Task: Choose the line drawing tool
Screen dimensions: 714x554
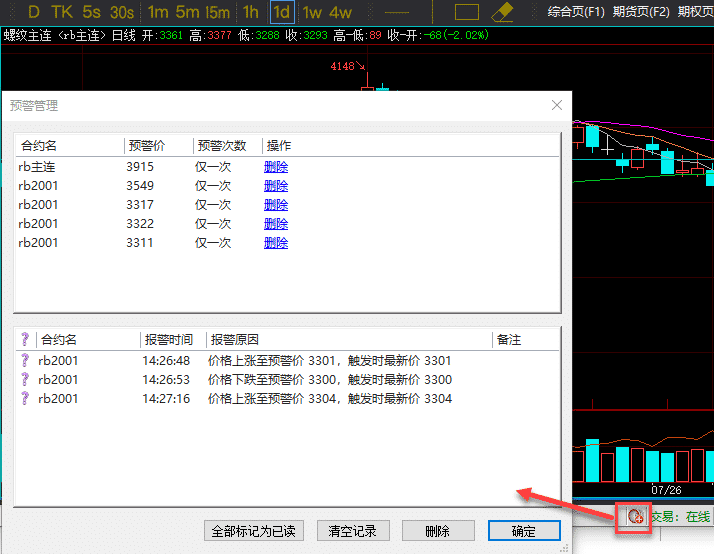Action: point(398,12)
